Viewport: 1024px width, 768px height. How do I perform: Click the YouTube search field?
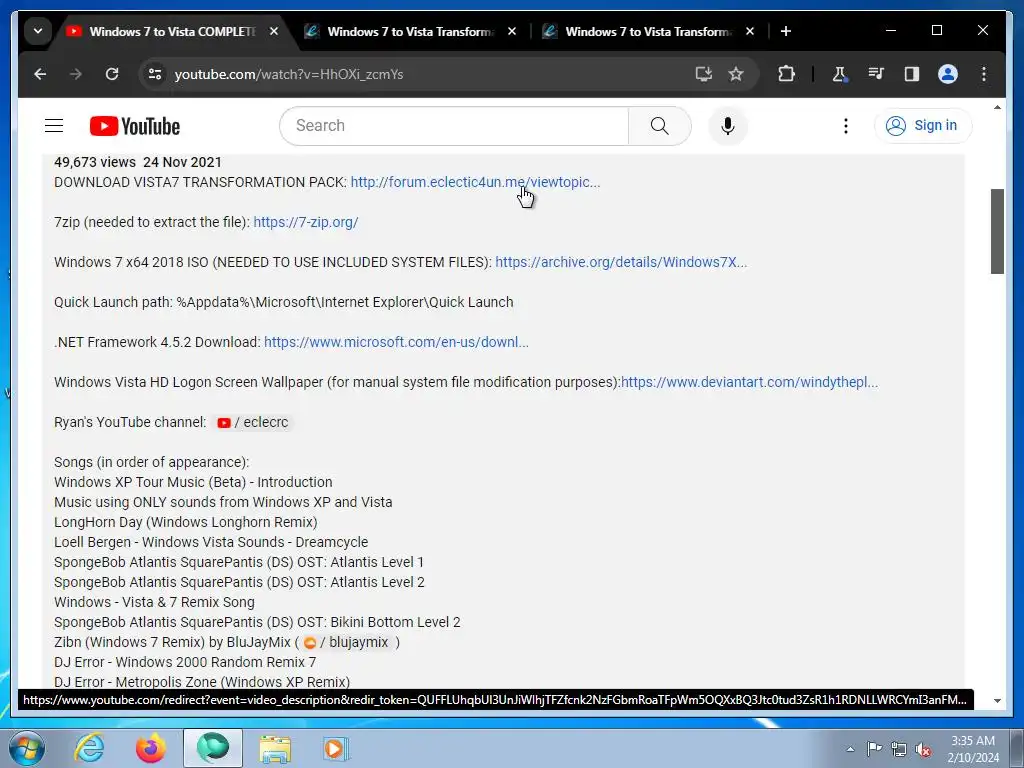(454, 125)
